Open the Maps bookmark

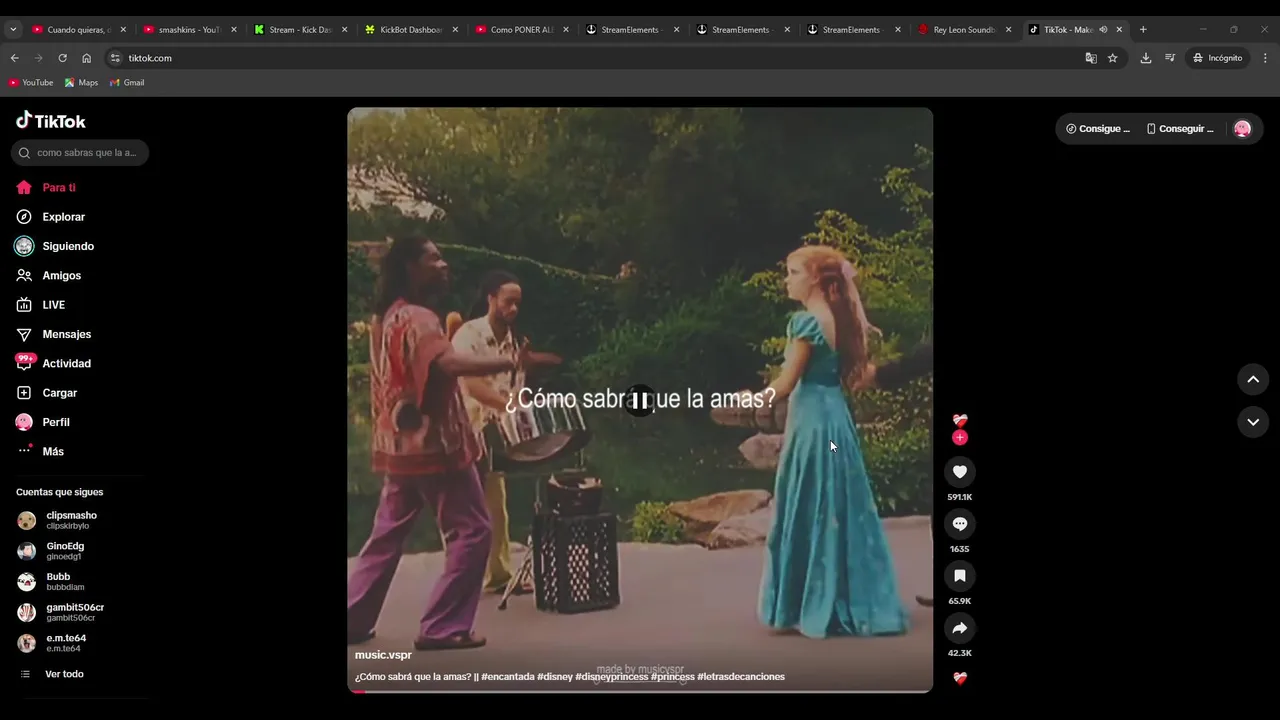[x=81, y=83]
